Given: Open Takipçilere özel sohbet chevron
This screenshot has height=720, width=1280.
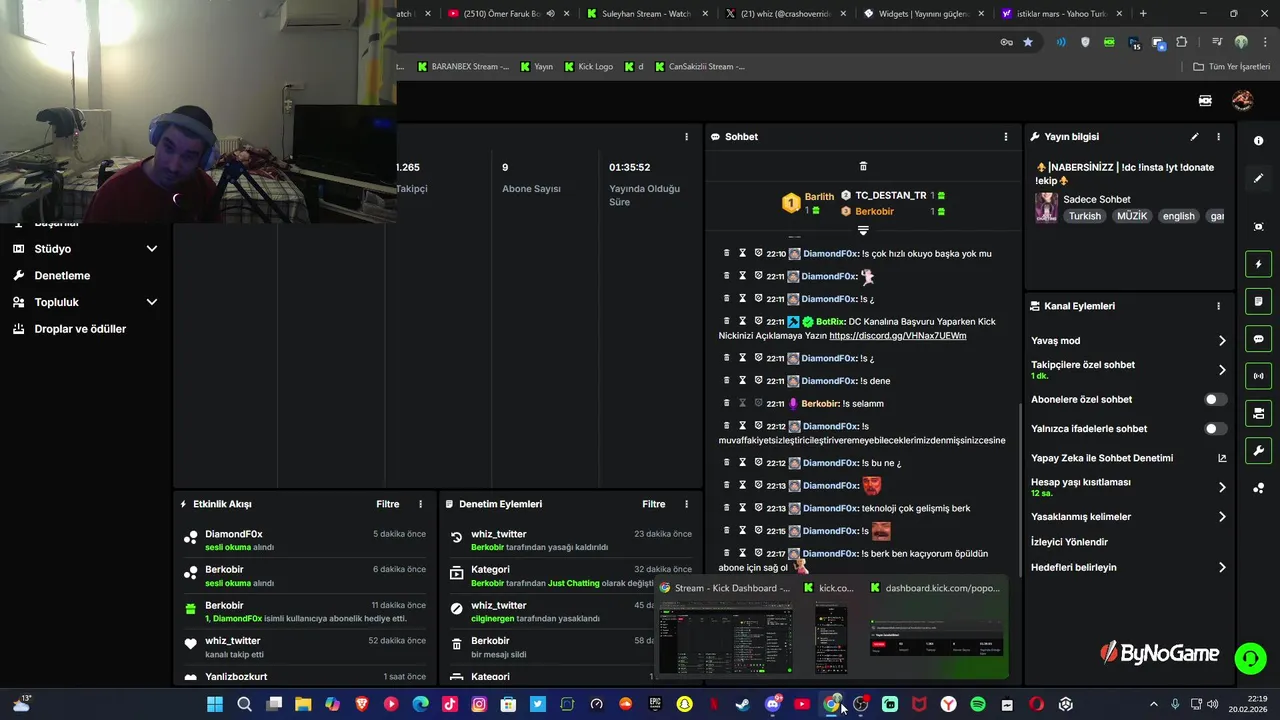Looking at the screenshot, I should point(1222,370).
